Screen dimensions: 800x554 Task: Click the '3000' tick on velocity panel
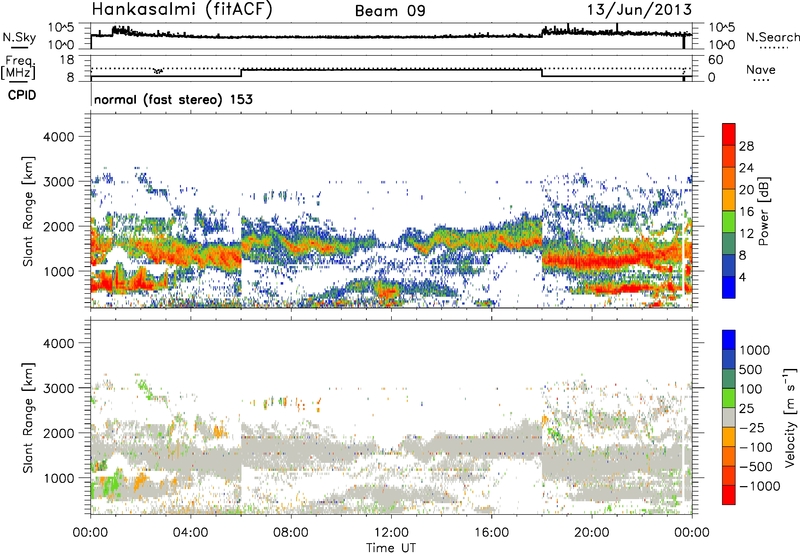coord(59,388)
